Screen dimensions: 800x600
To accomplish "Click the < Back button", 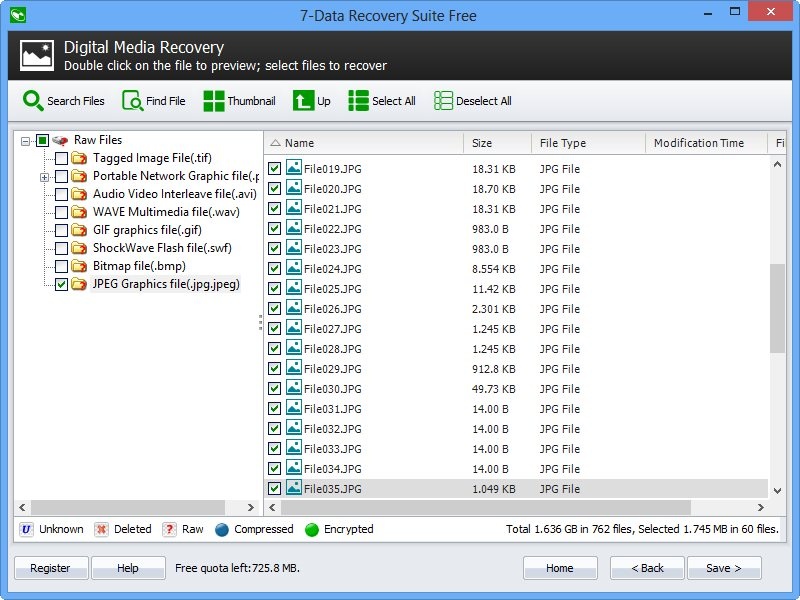I will pos(647,568).
